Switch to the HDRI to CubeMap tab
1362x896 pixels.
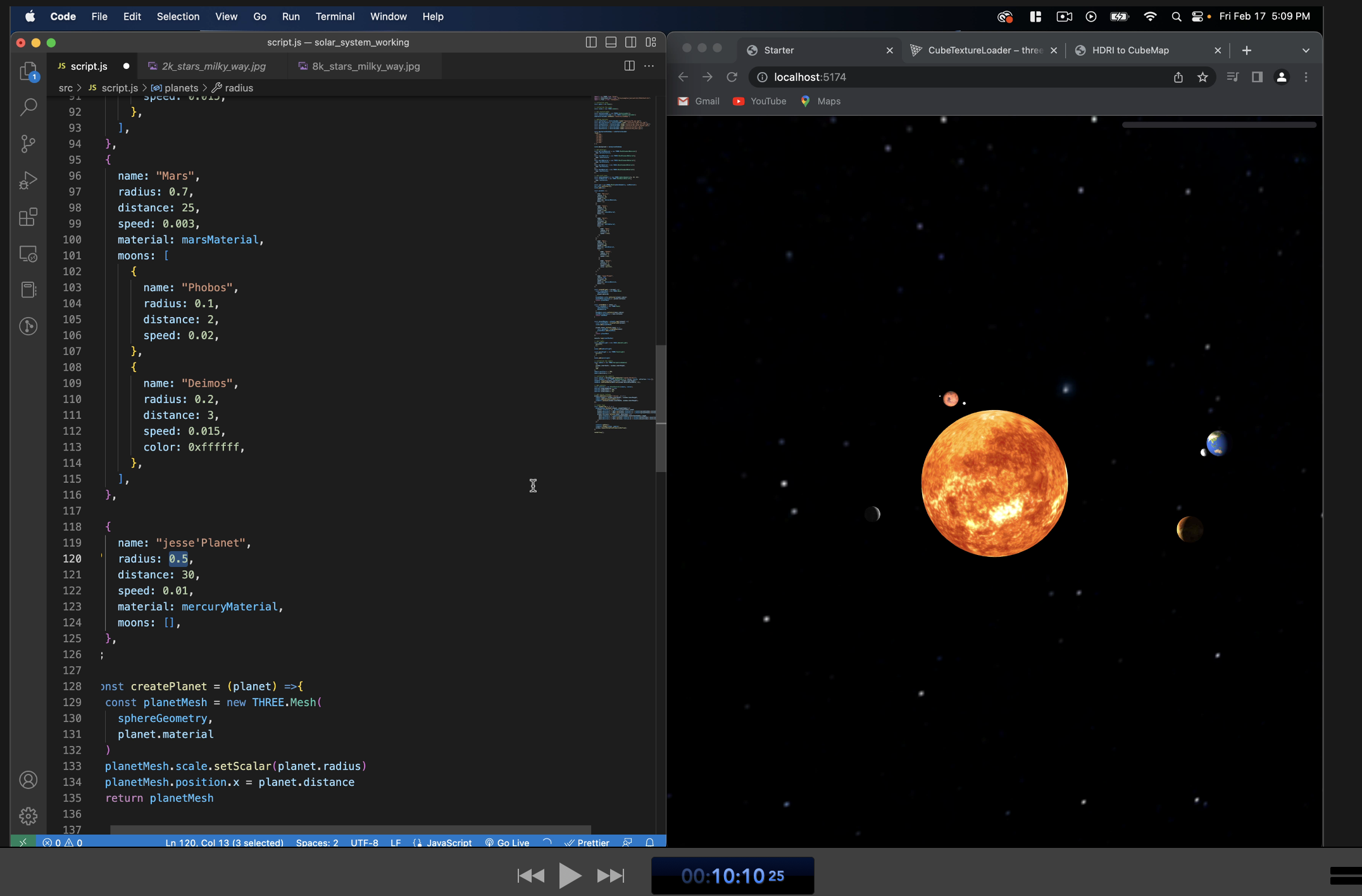coord(1130,50)
